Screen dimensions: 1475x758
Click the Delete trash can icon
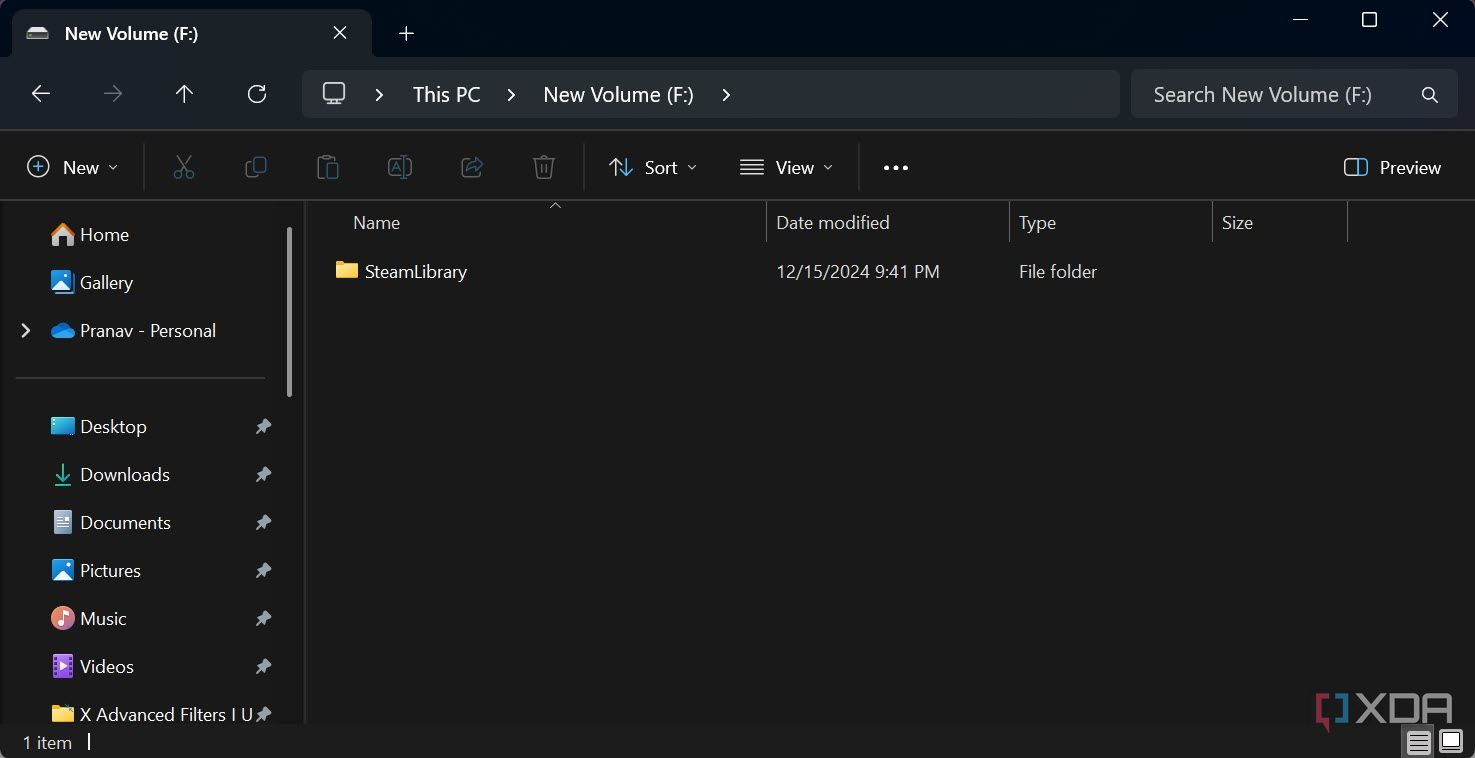[x=544, y=167]
